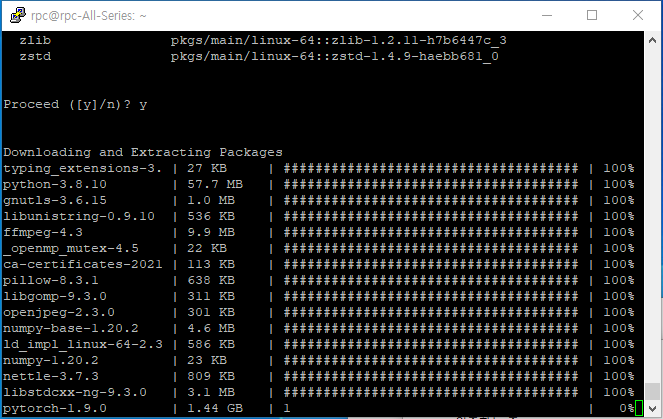
Task: Click the scrollbar up arrow
Action: 652,41
